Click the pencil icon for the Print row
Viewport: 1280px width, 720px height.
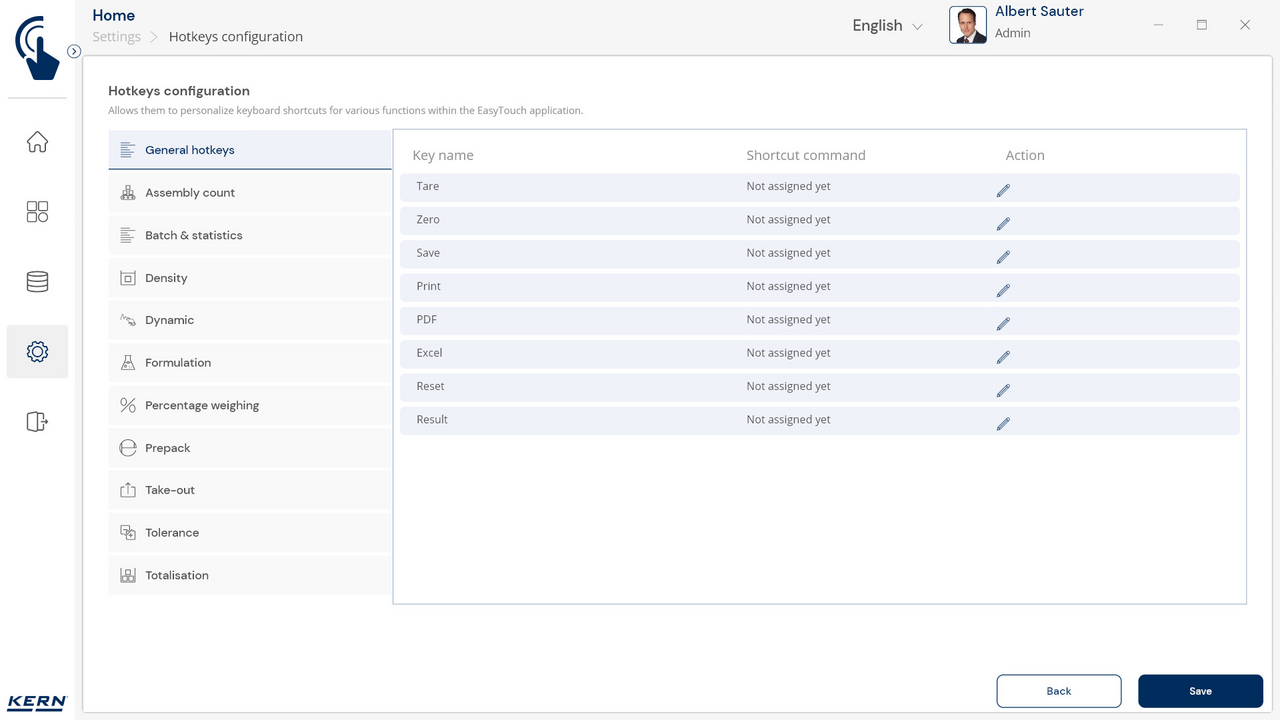1003,290
